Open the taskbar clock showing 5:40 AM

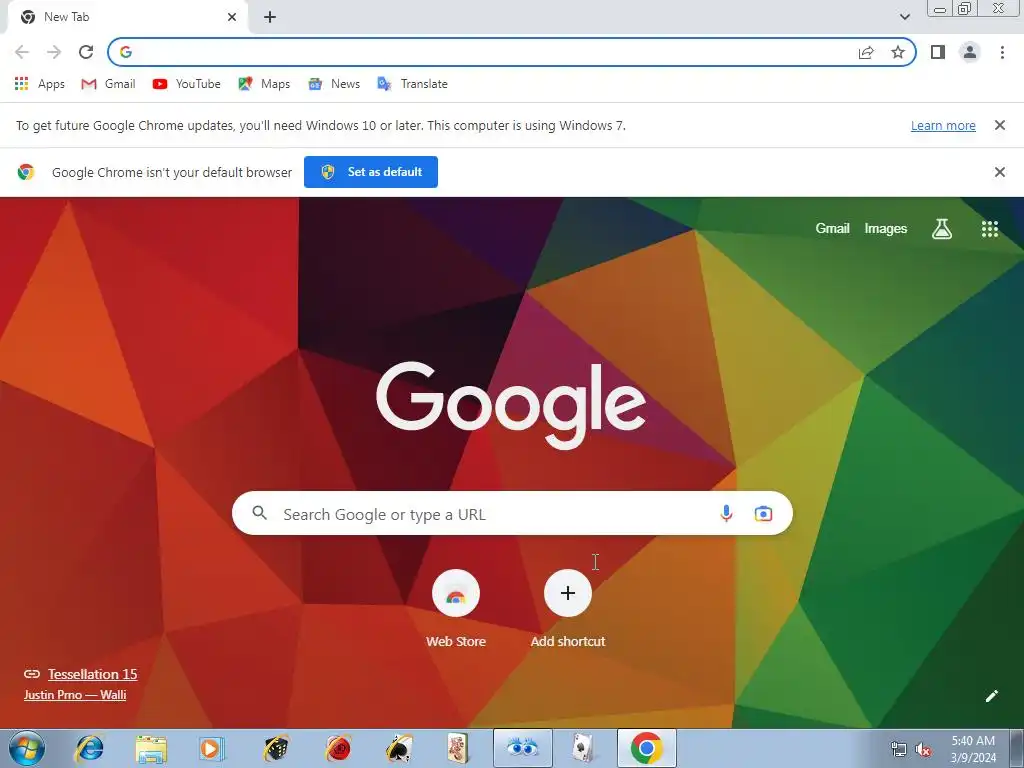pyautogui.click(x=973, y=749)
